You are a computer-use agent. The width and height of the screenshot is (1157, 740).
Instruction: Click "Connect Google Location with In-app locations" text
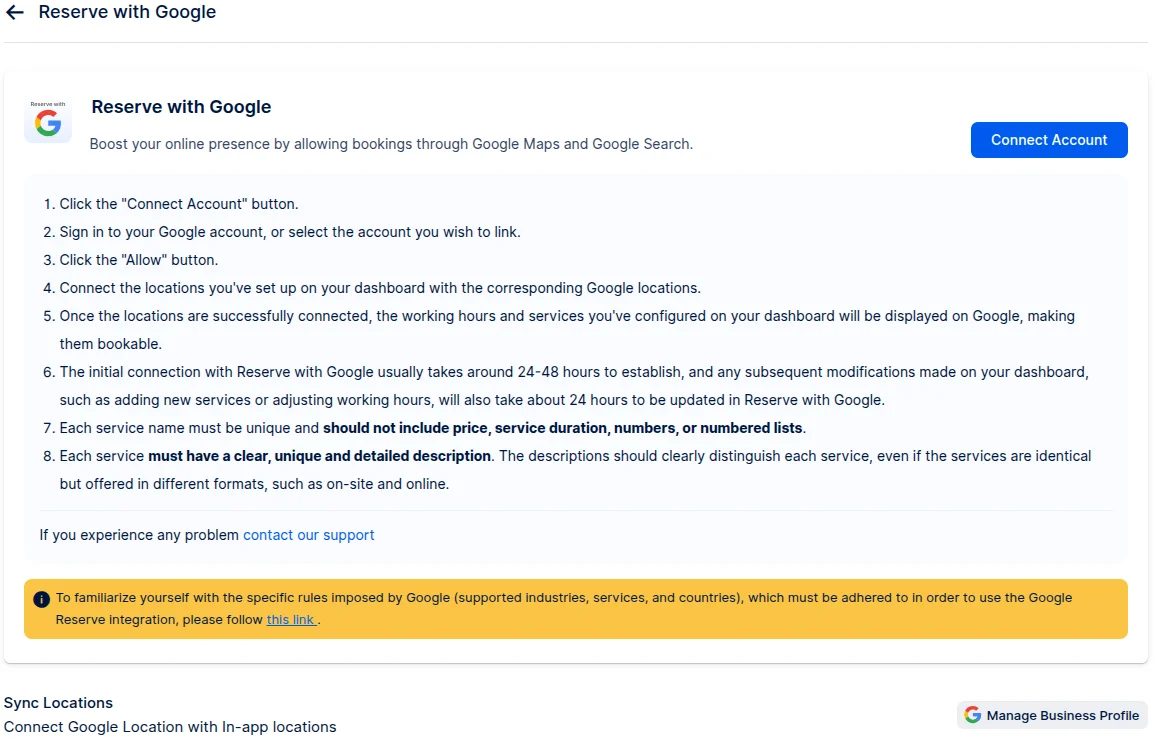[170, 727]
